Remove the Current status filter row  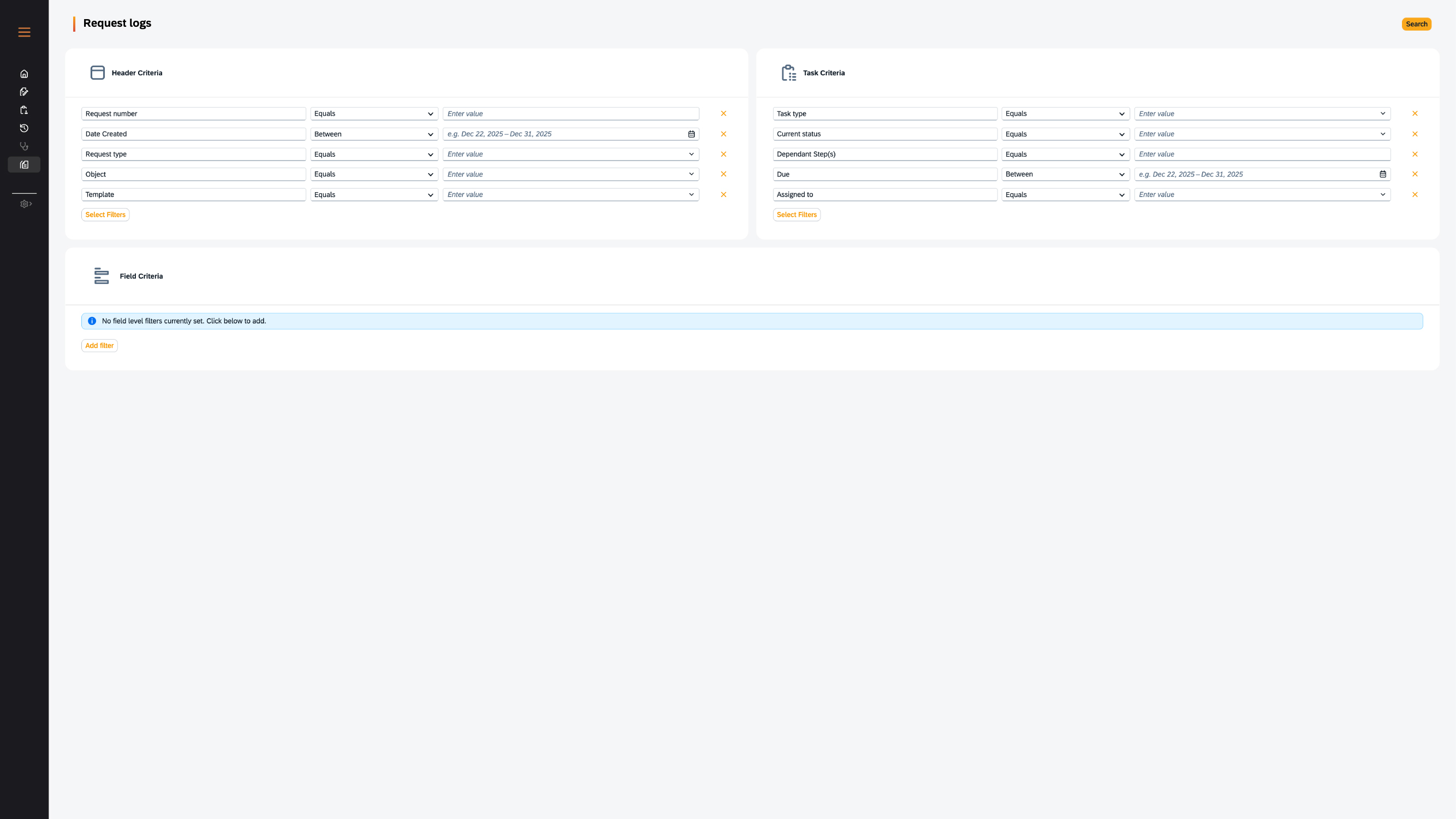tap(1415, 134)
